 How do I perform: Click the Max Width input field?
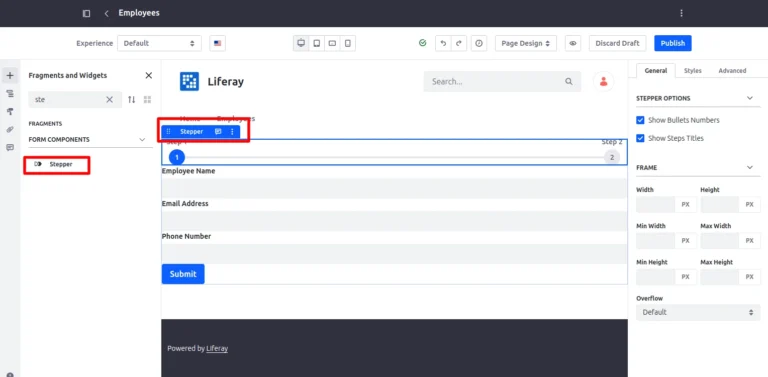click(x=720, y=241)
